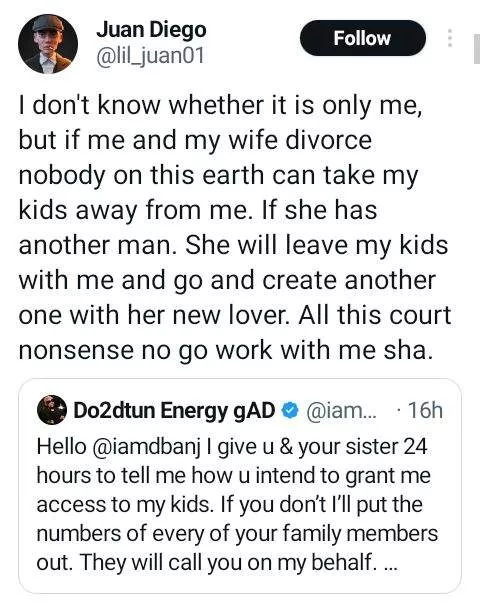
Task: Click the truncated @iam... handle
Action: coord(341,411)
